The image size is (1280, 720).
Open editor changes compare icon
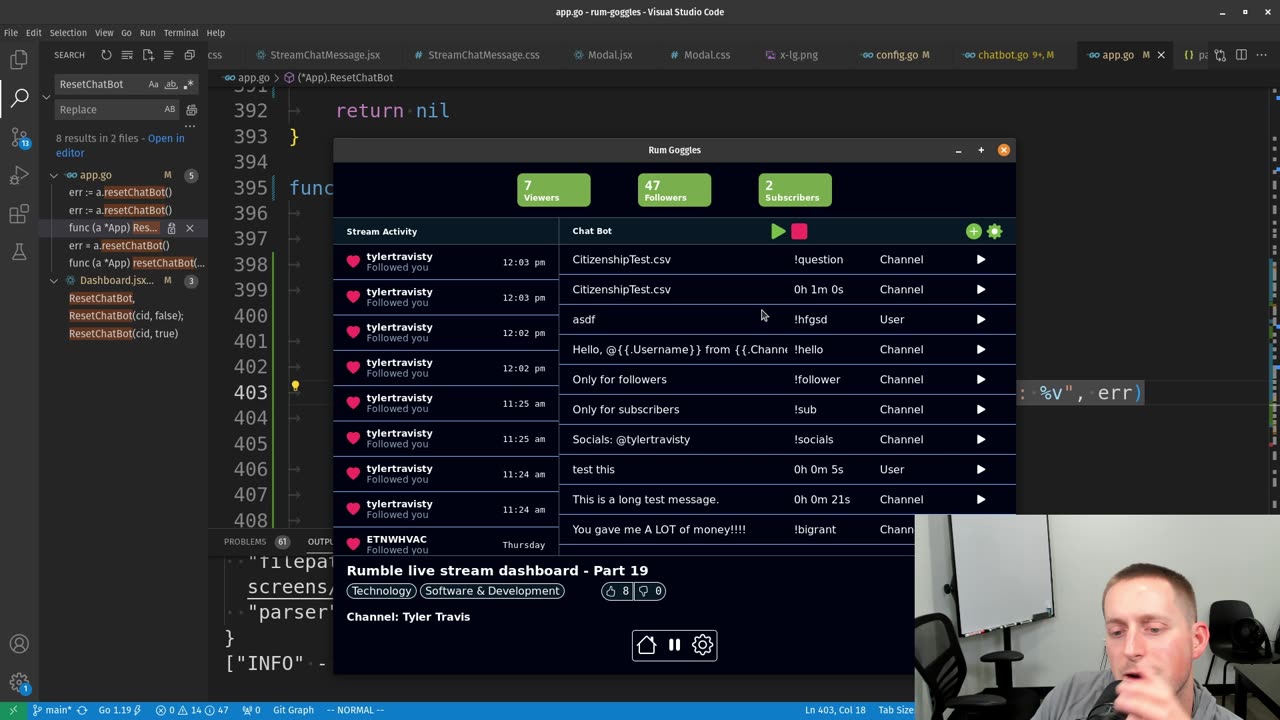point(1219,55)
